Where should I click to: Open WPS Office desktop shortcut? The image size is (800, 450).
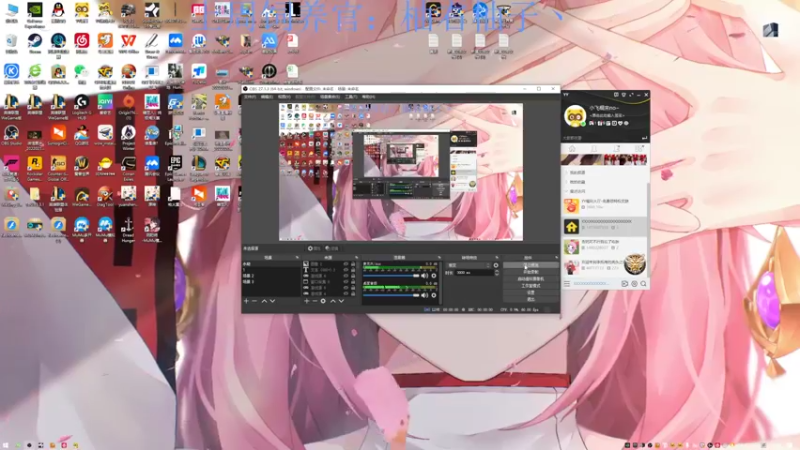[129, 43]
